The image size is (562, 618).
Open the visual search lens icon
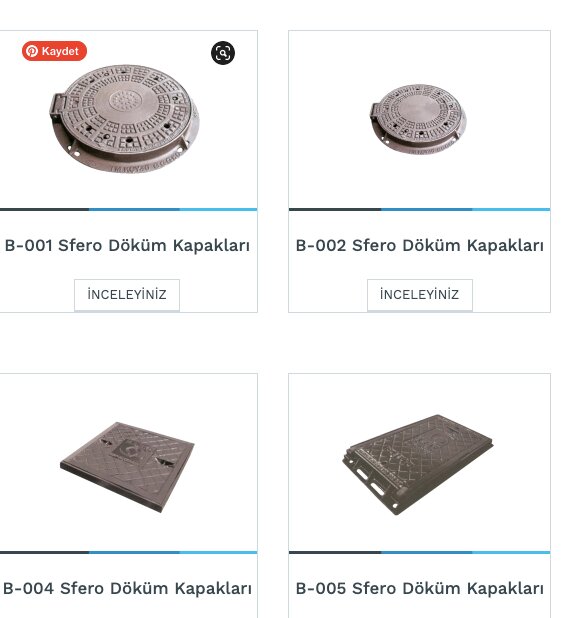click(223, 53)
